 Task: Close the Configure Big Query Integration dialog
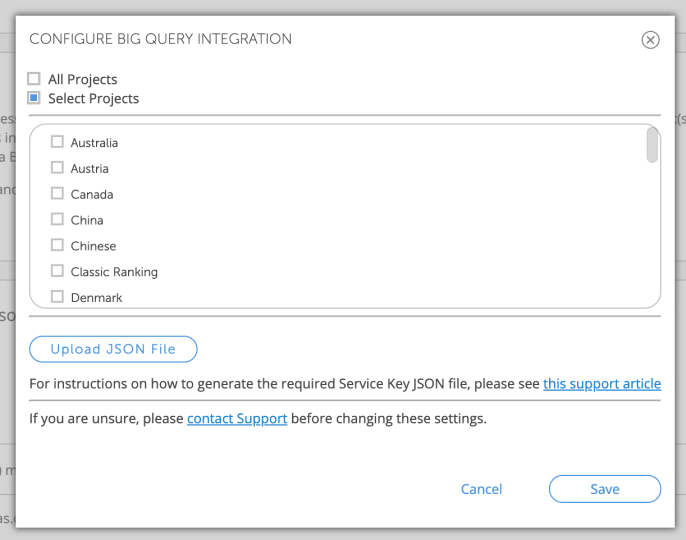pyautogui.click(x=650, y=40)
